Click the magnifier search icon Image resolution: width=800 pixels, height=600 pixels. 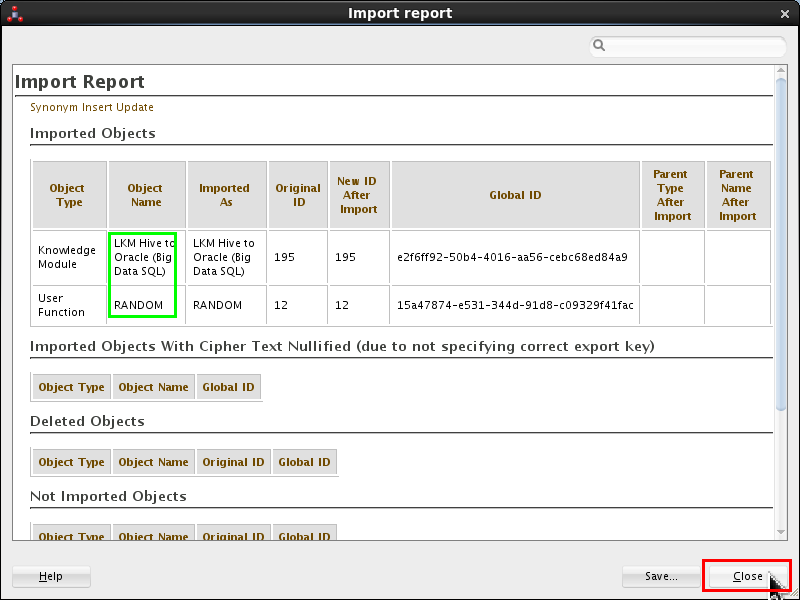[x=599, y=46]
